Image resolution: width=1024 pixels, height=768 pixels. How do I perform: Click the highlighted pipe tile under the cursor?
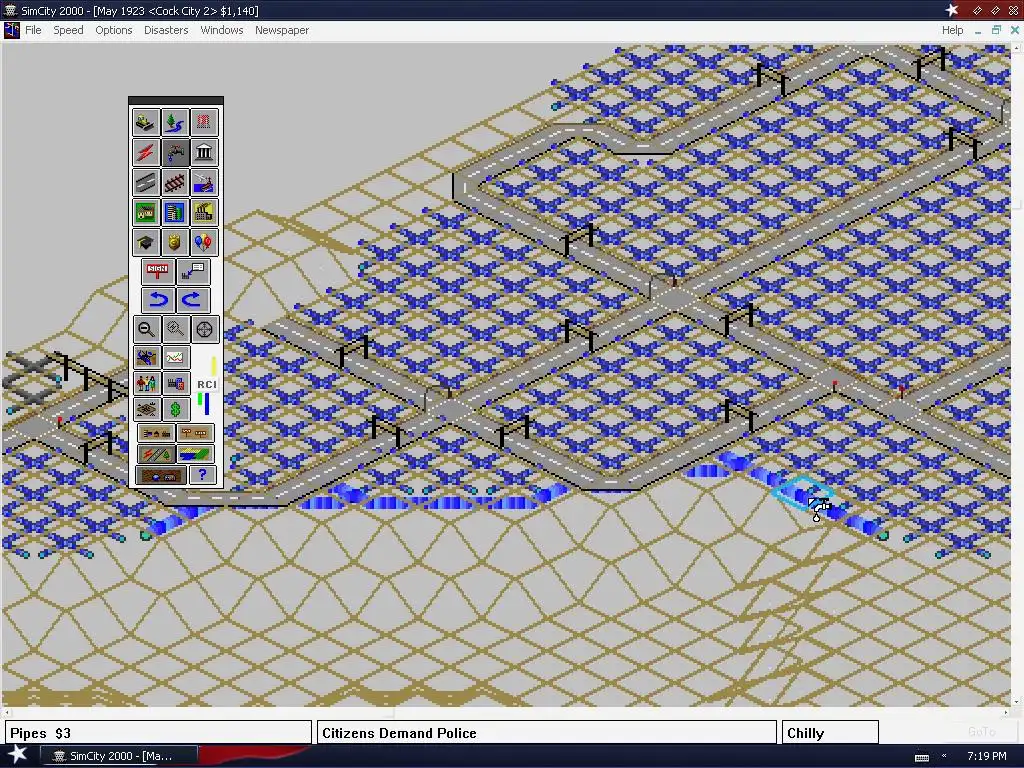click(x=803, y=493)
